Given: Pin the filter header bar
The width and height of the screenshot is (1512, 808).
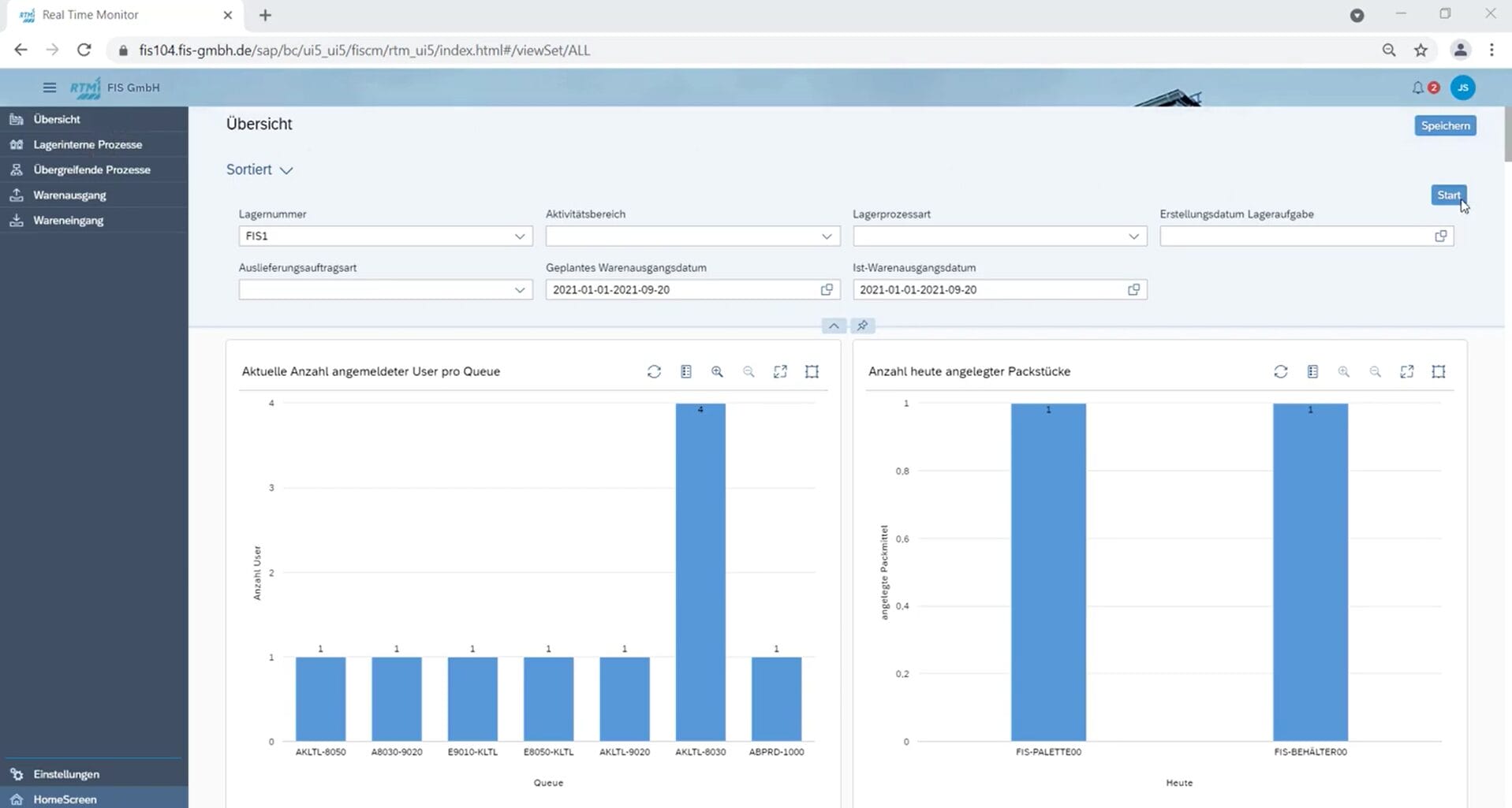Looking at the screenshot, I should [863, 326].
